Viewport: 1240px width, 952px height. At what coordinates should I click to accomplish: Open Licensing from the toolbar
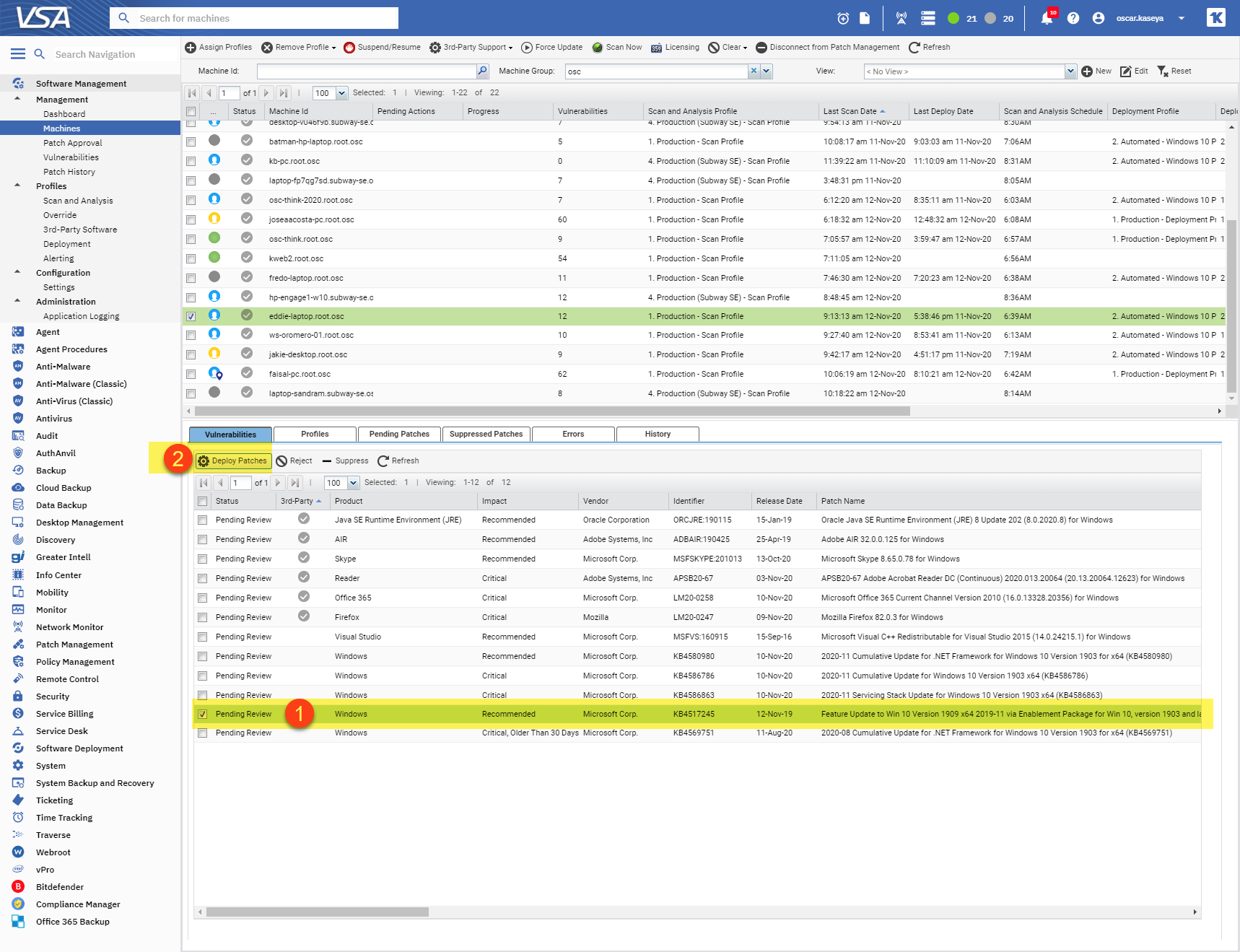[x=676, y=48]
